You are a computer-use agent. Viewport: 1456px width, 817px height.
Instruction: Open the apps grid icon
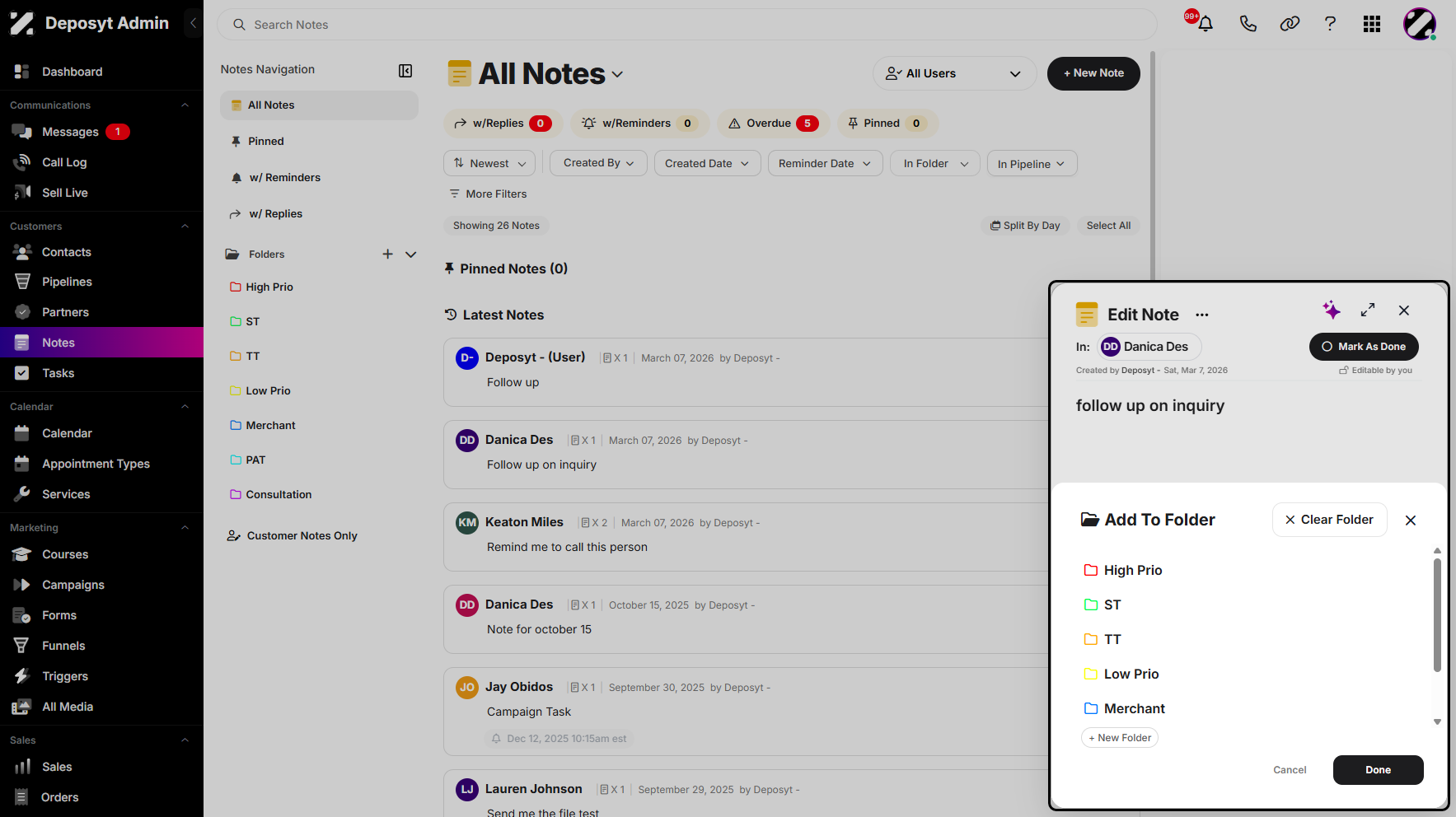(1371, 24)
